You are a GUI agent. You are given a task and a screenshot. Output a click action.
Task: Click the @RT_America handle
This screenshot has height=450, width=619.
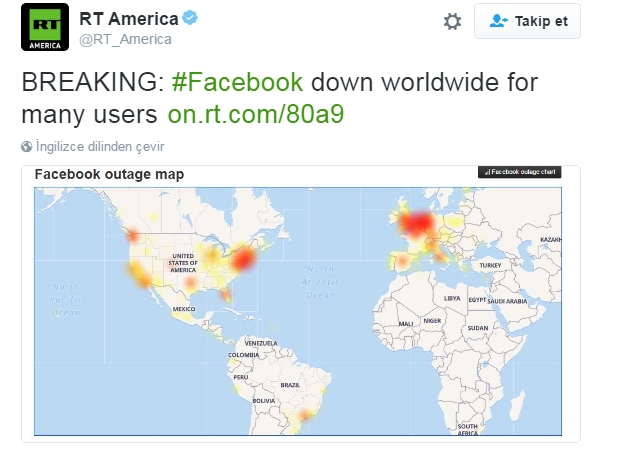(126, 39)
